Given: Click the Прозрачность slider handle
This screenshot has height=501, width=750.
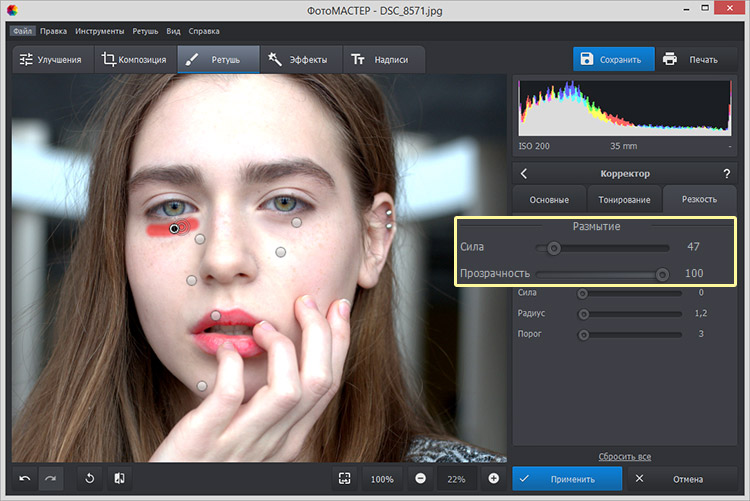Looking at the screenshot, I should point(661,273).
